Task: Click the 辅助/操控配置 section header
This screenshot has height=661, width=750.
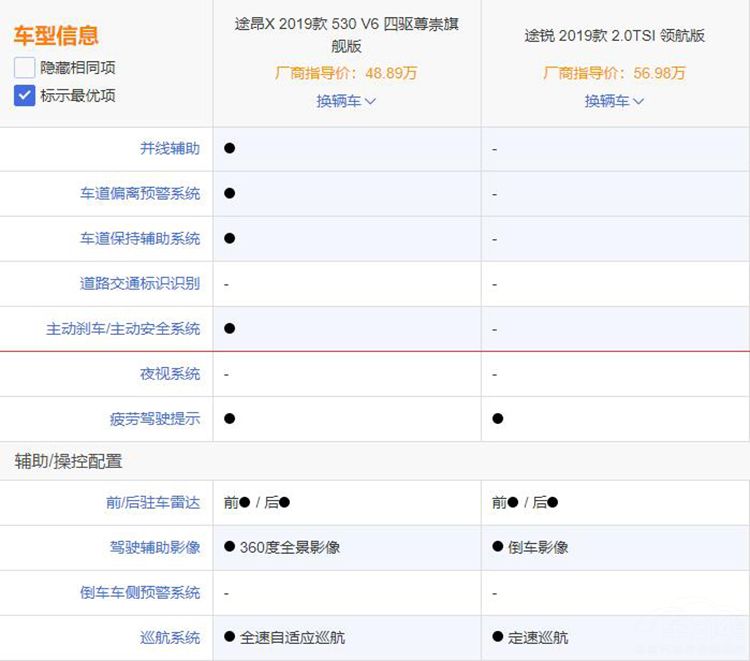Action: tap(68, 461)
